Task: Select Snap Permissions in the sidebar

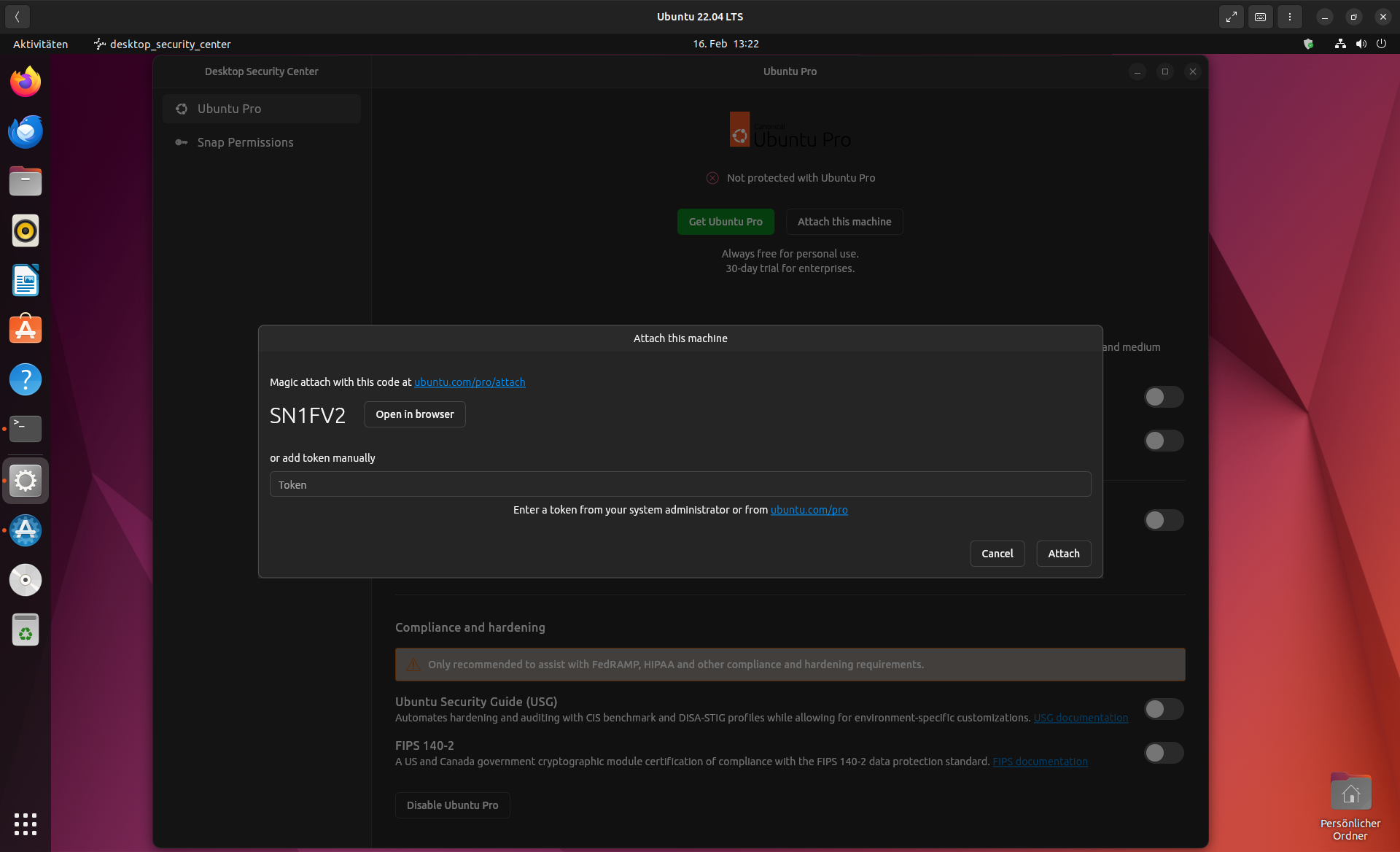Action: (245, 142)
